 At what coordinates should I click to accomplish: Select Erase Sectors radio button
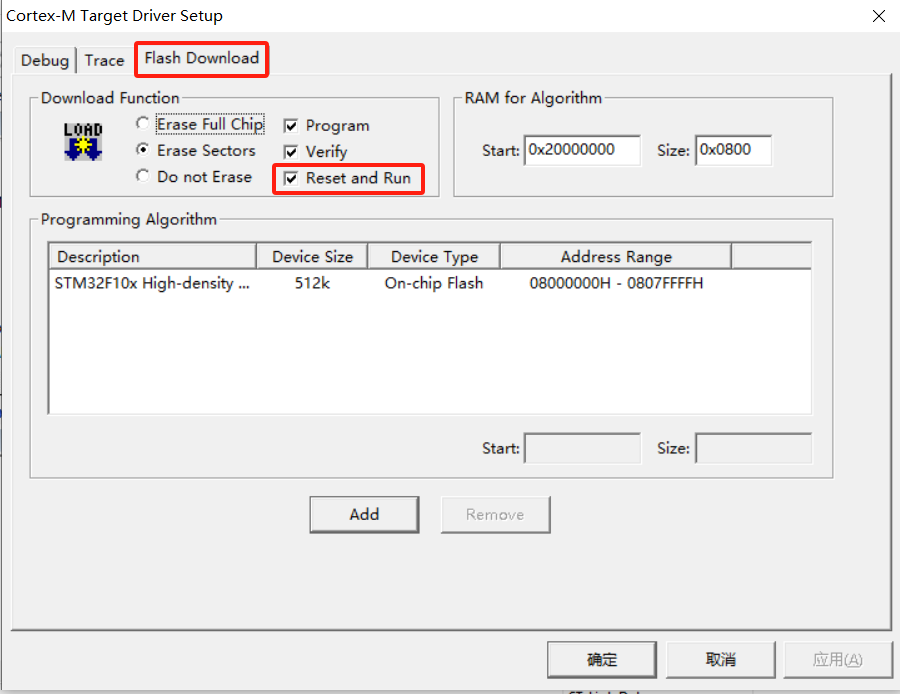coord(143,150)
